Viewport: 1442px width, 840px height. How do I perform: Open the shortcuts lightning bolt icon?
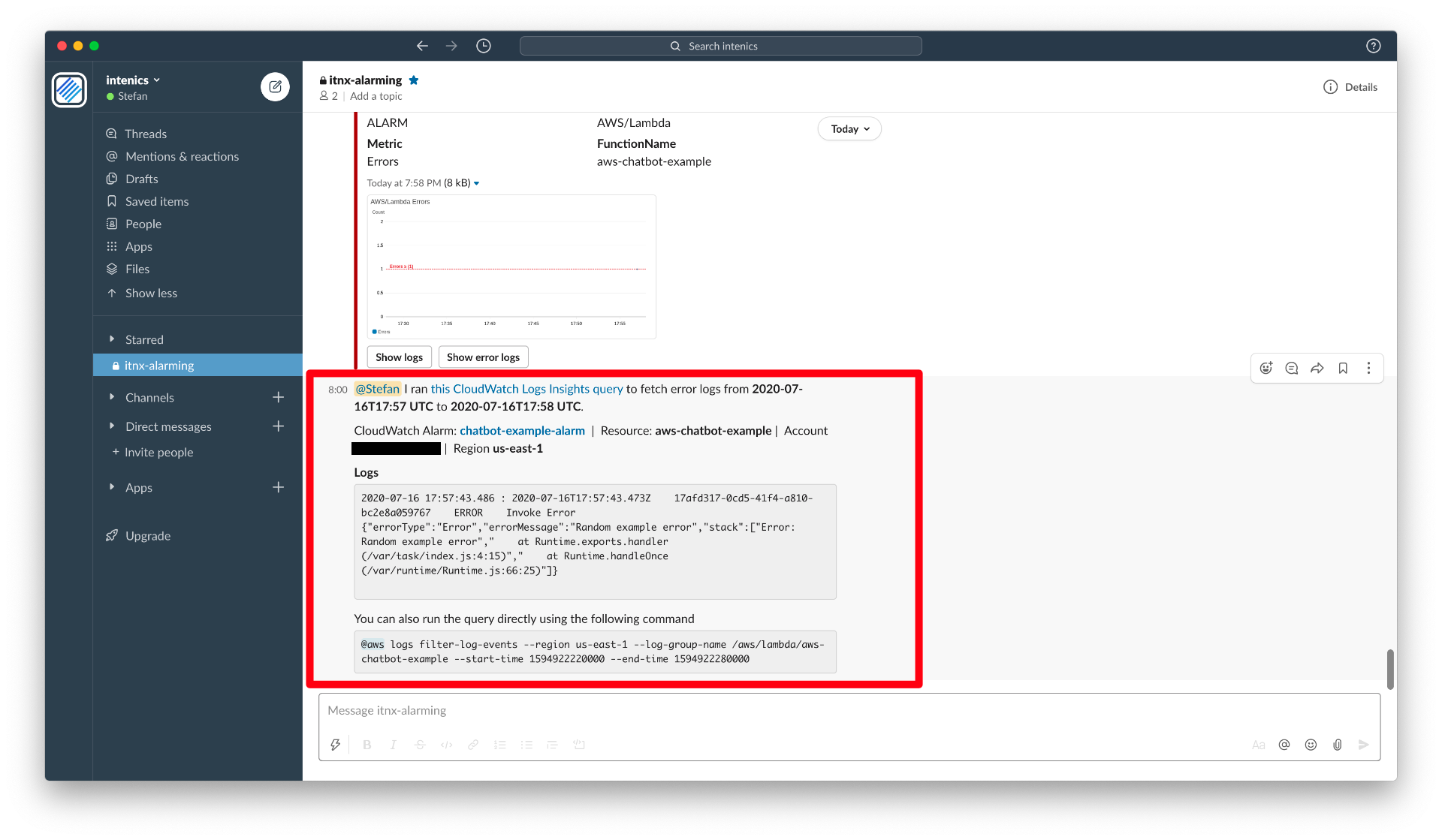coord(335,745)
